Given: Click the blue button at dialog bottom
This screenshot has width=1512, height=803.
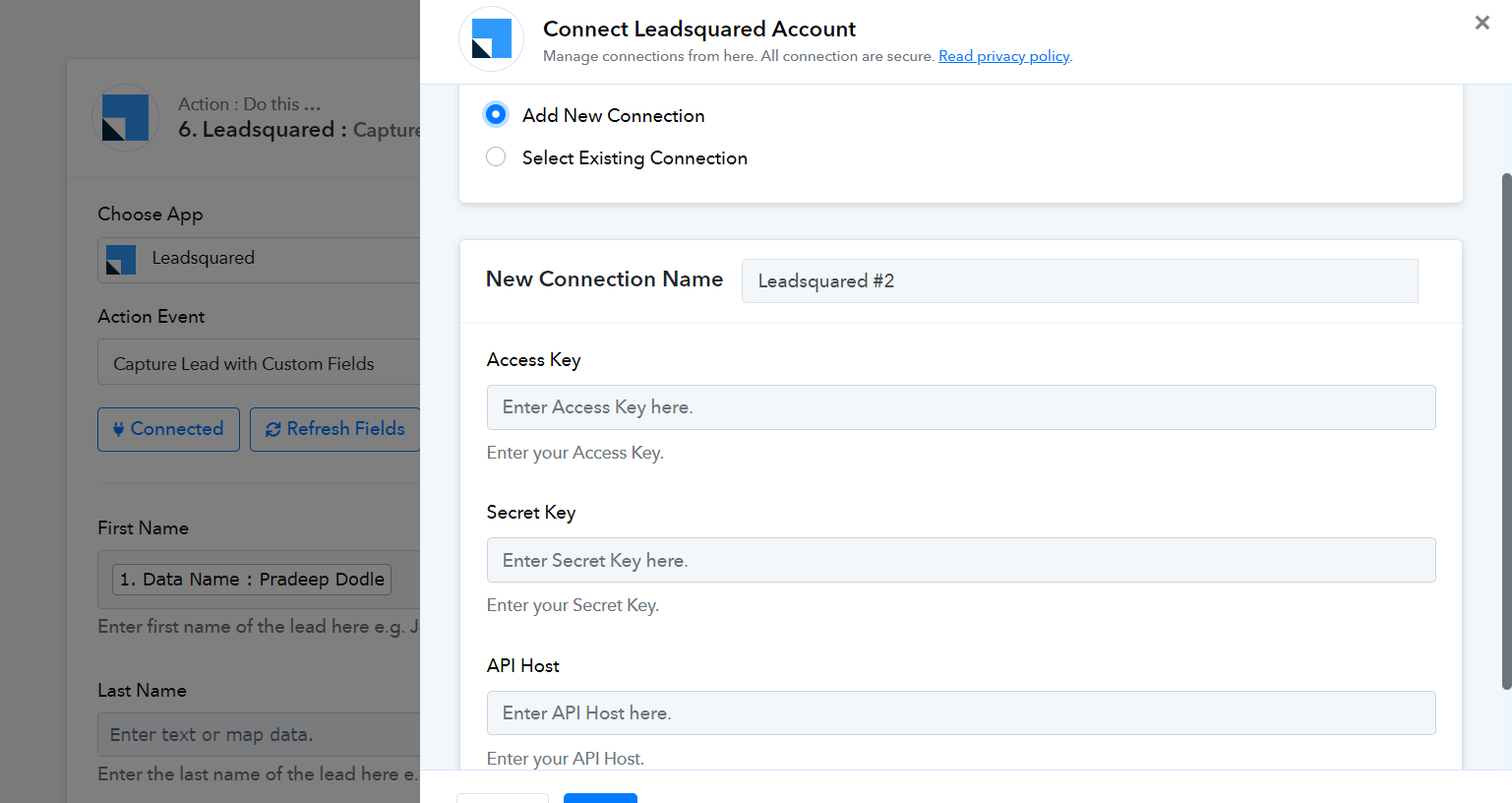Looking at the screenshot, I should pos(600,797).
